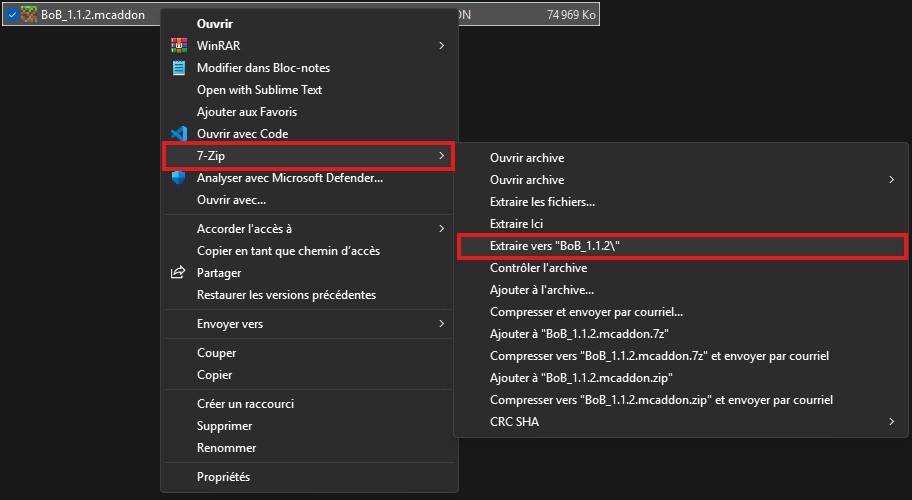Expand the Envoyer vers submenu arrow
Image resolution: width=912 pixels, height=500 pixels.
click(x=441, y=323)
